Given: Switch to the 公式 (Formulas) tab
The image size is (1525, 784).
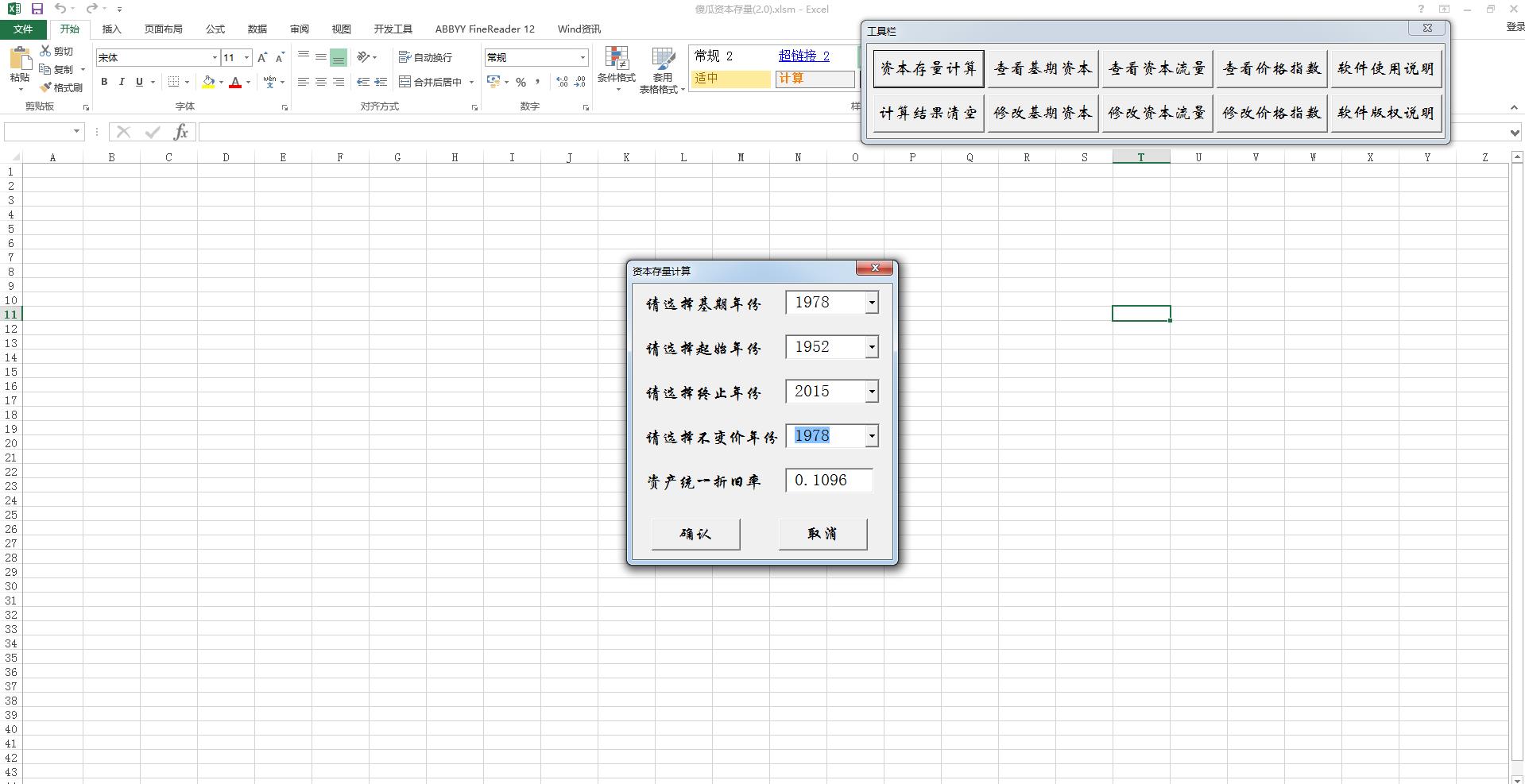Looking at the screenshot, I should pos(215,29).
